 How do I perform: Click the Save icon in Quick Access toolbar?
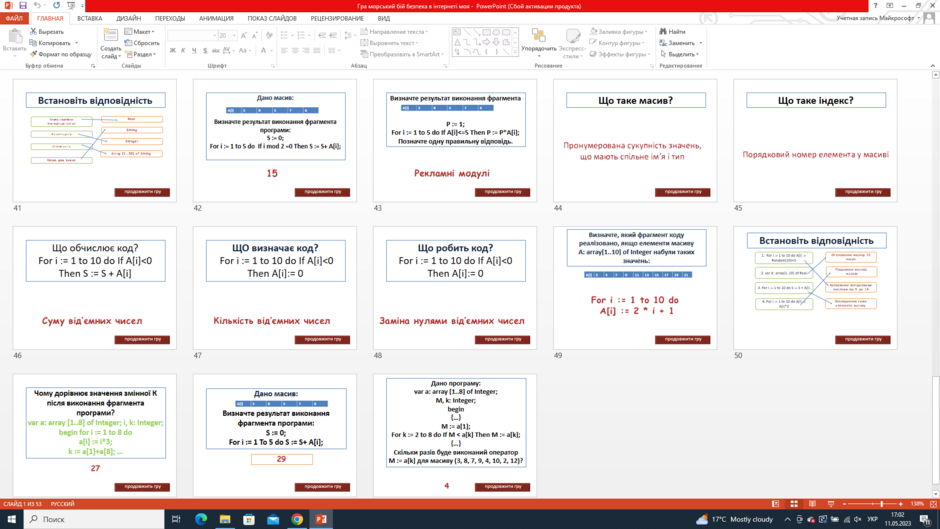(x=23, y=5)
